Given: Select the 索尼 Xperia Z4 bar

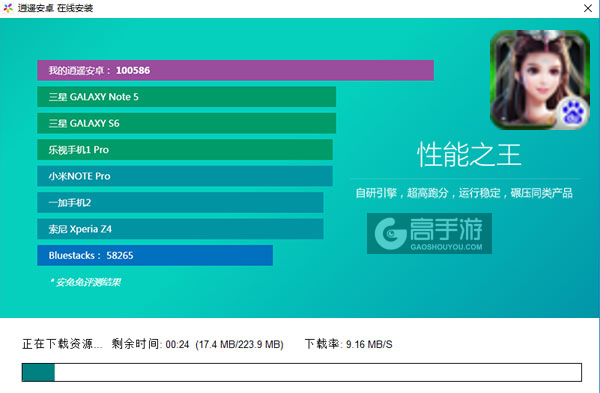Looking at the screenshot, I should (180, 229).
